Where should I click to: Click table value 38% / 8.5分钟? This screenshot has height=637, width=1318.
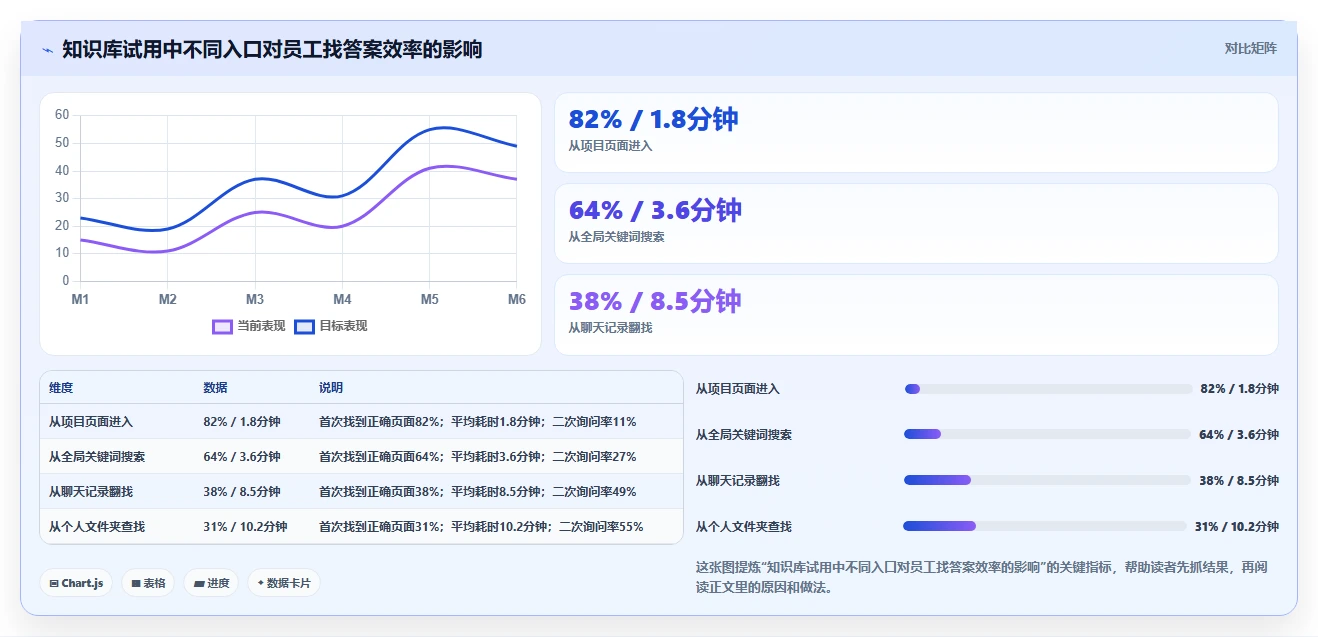(x=242, y=492)
